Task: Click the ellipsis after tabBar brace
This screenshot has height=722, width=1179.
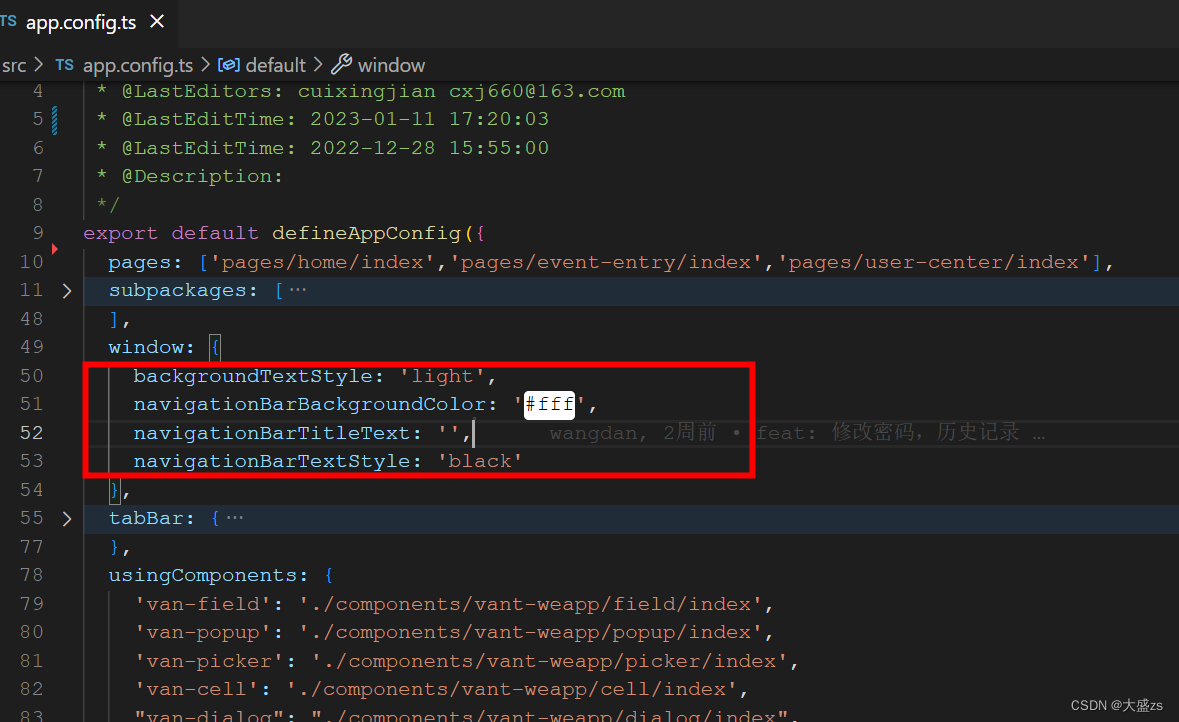Action: 235,517
